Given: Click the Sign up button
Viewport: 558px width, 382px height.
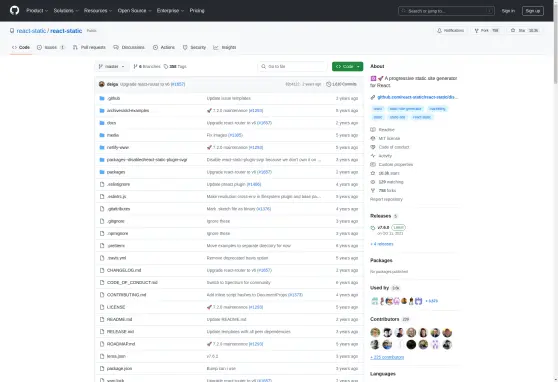Looking at the screenshot, I should coord(533,11).
